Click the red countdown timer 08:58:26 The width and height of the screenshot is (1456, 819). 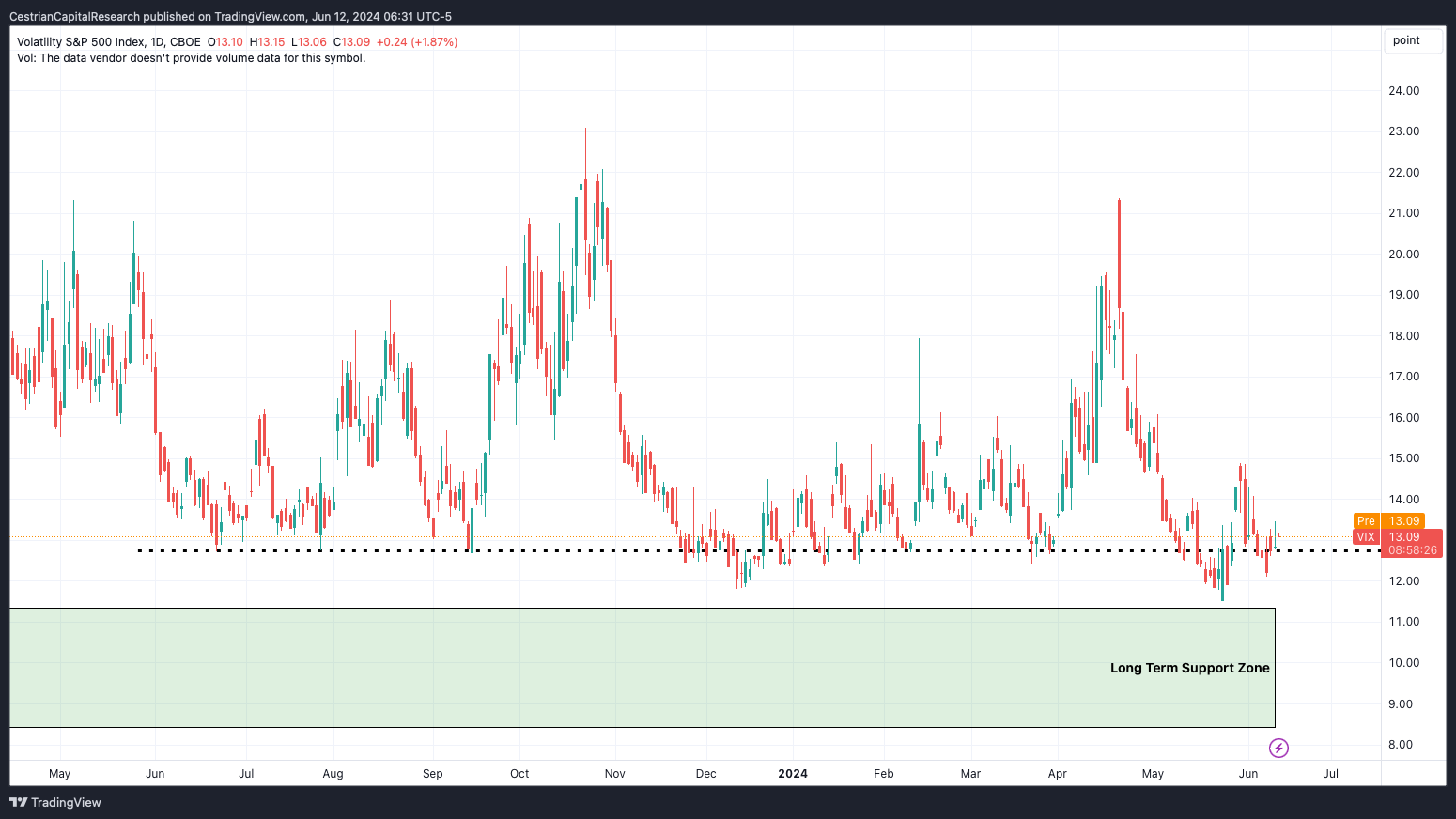tap(1412, 550)
